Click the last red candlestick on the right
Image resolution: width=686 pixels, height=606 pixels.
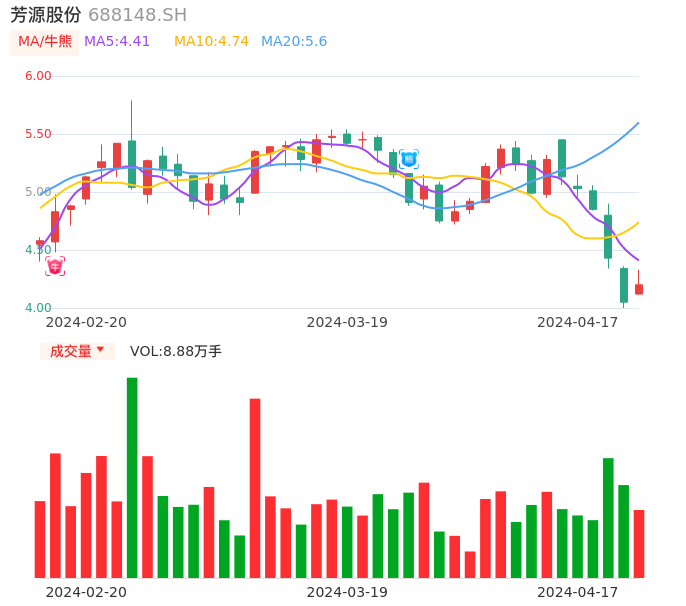[x=639, y=289]
